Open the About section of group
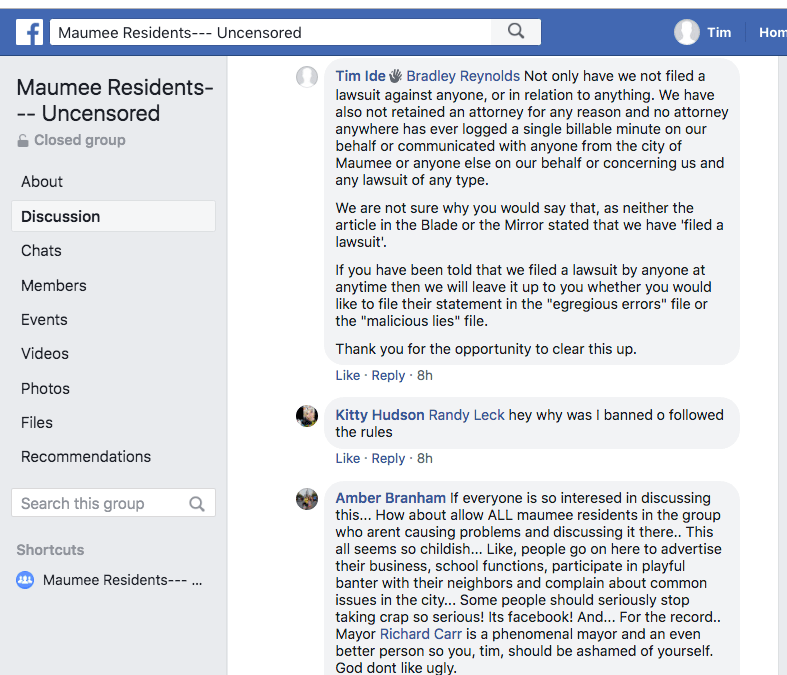 (x=42, y=182)
